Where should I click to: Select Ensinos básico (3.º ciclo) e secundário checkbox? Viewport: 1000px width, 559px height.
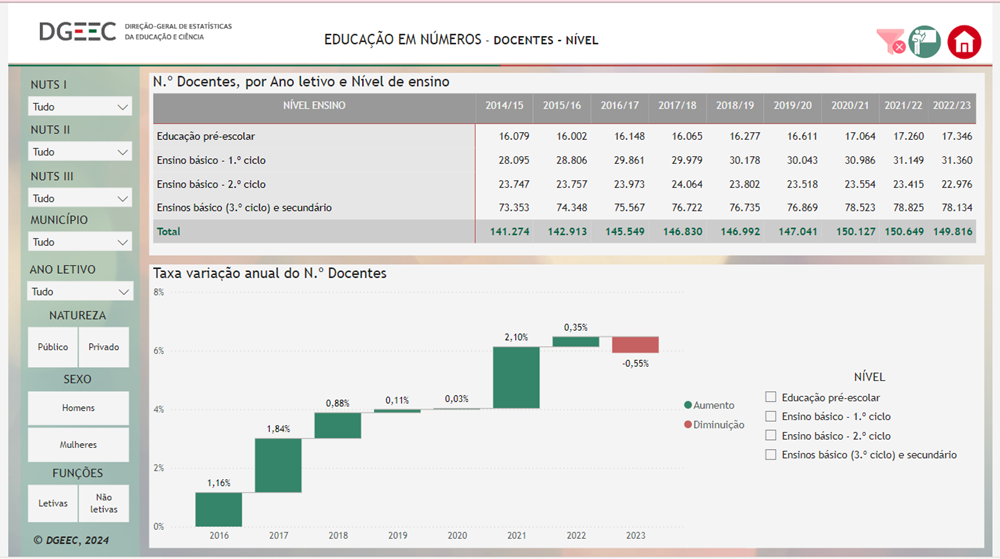pos(770,454)
